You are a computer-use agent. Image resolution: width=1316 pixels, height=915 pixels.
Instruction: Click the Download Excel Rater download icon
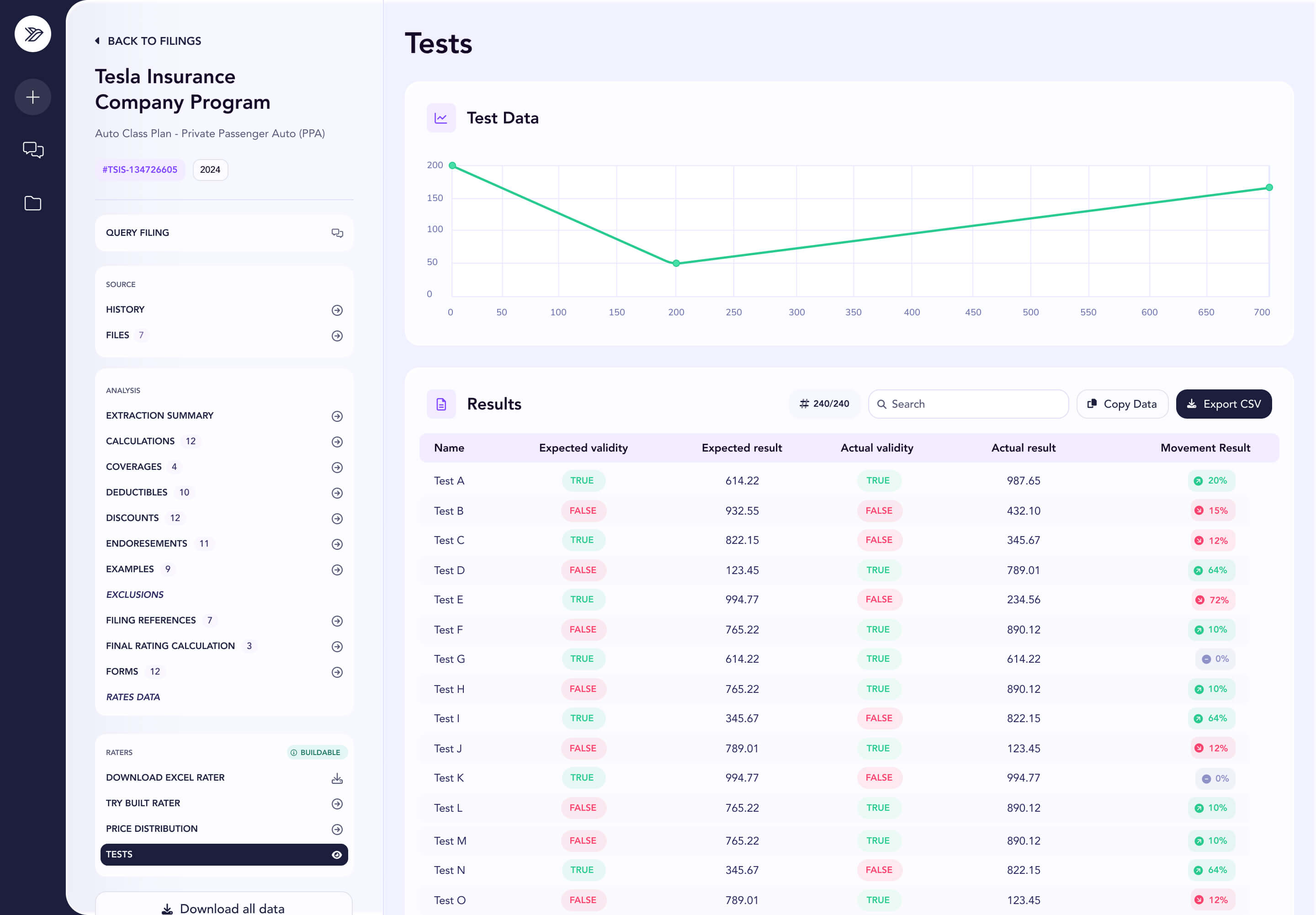[x=337, y=778]
